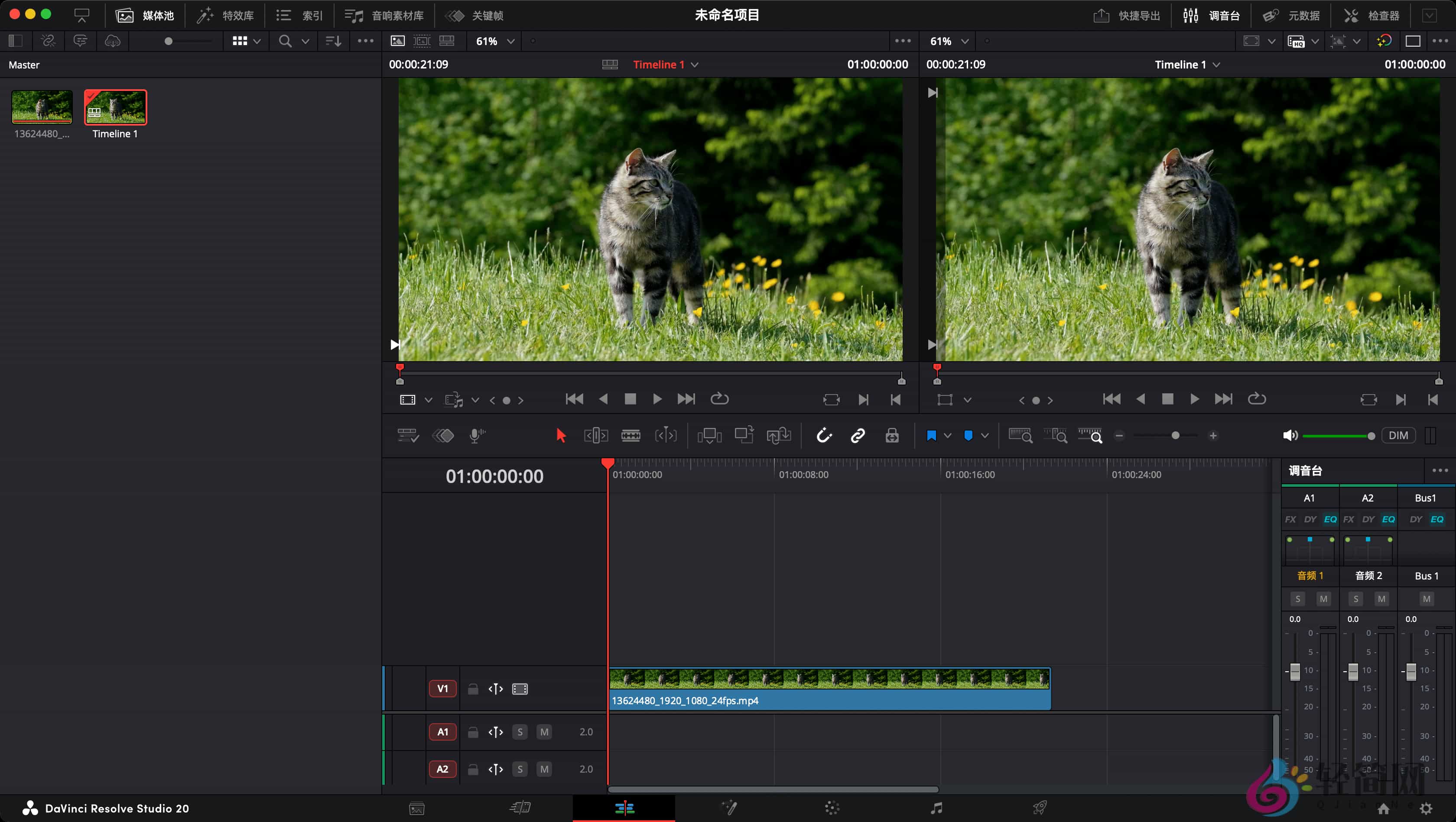
Task: Open the 索引 (Index) panel
Action: (302, 15)
